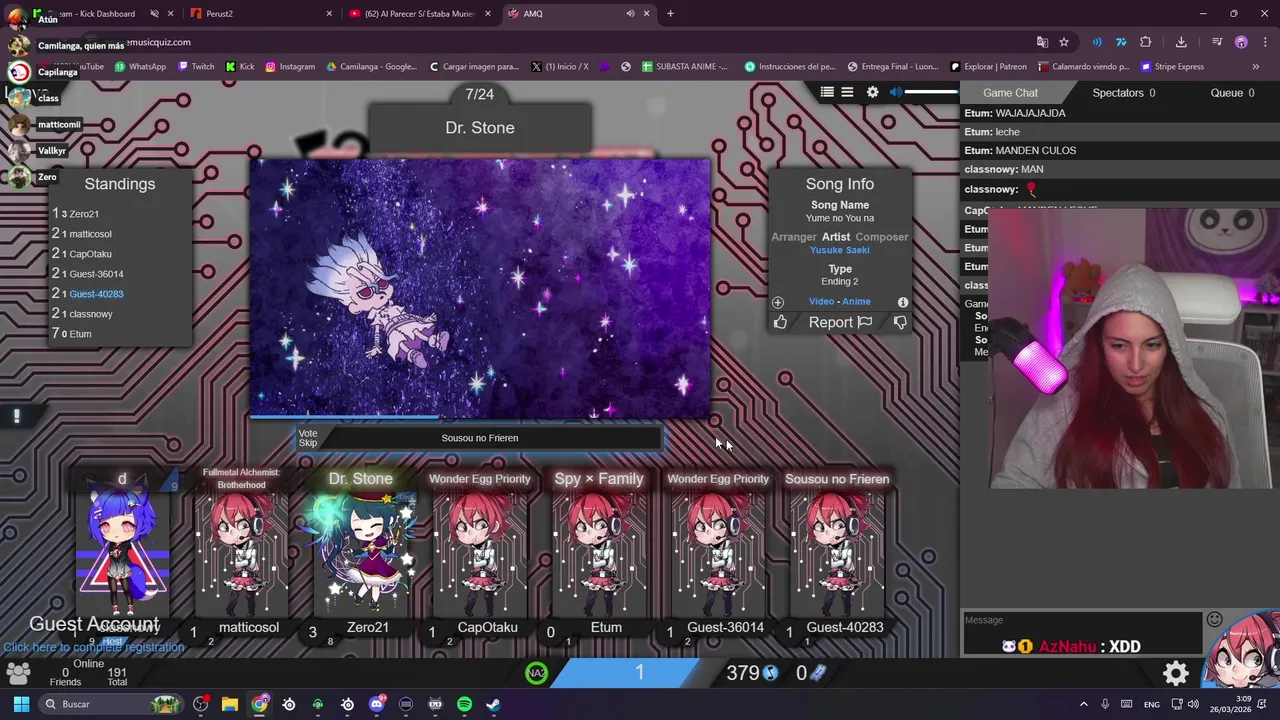
Task: Open the Video link in Song Info
Action: pos(821,301)
